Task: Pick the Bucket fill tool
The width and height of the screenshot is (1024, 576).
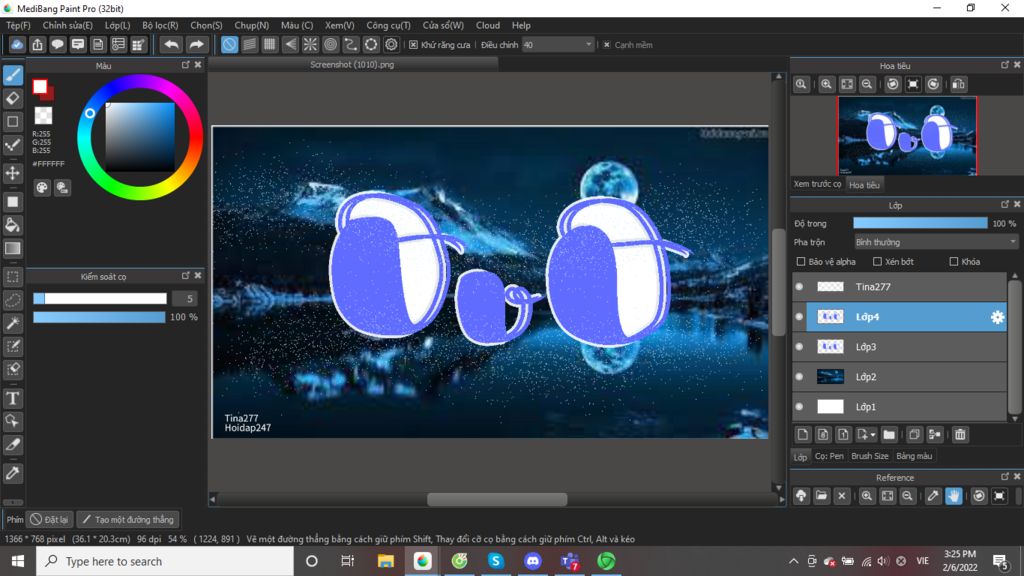Action: [13, 225]
